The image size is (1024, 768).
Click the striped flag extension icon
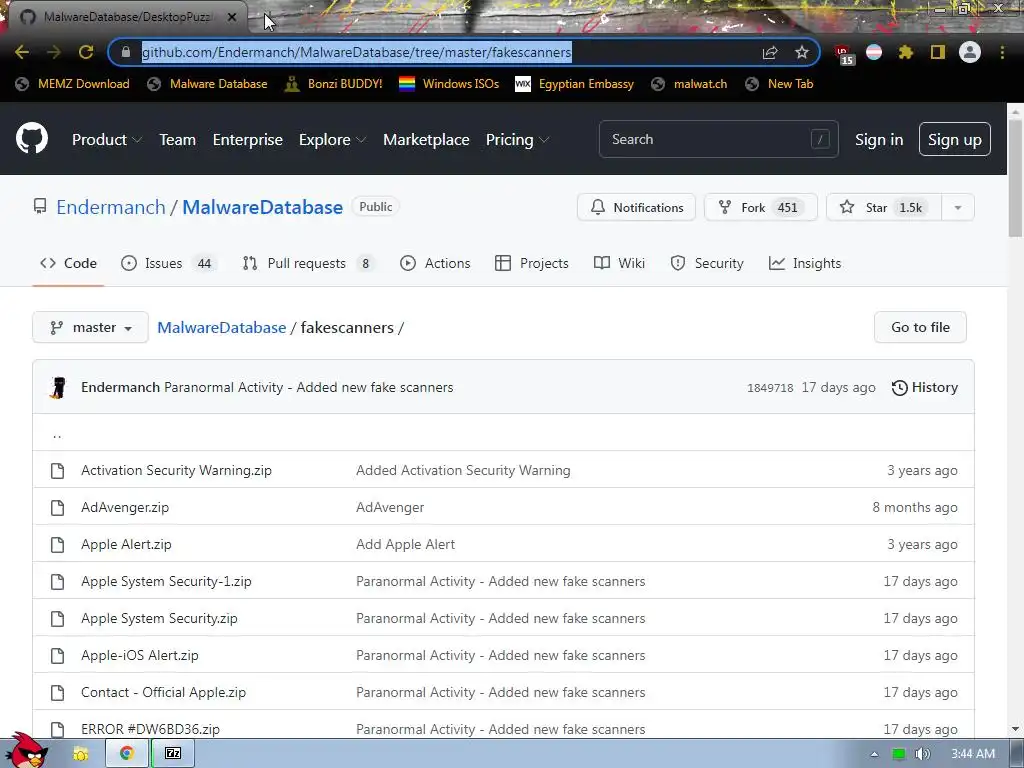point(874,52)
